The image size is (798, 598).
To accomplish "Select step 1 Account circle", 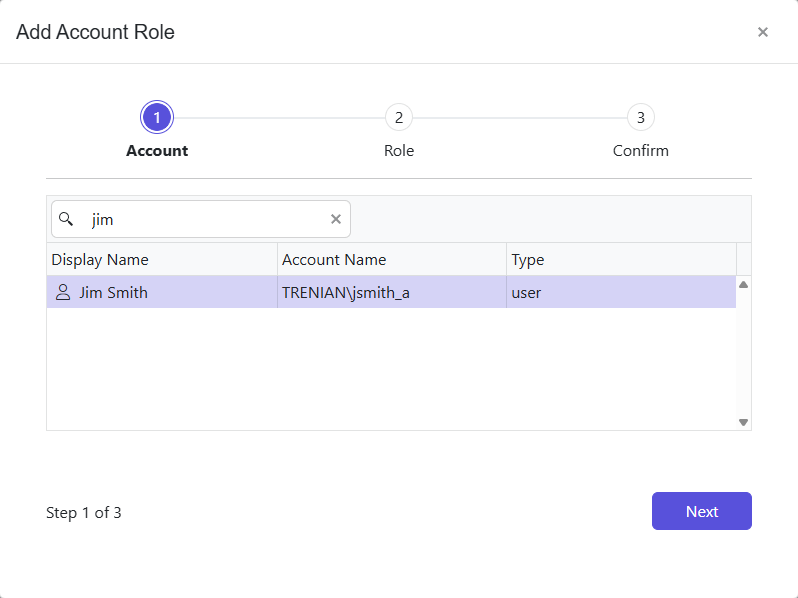I will [157, 118].
